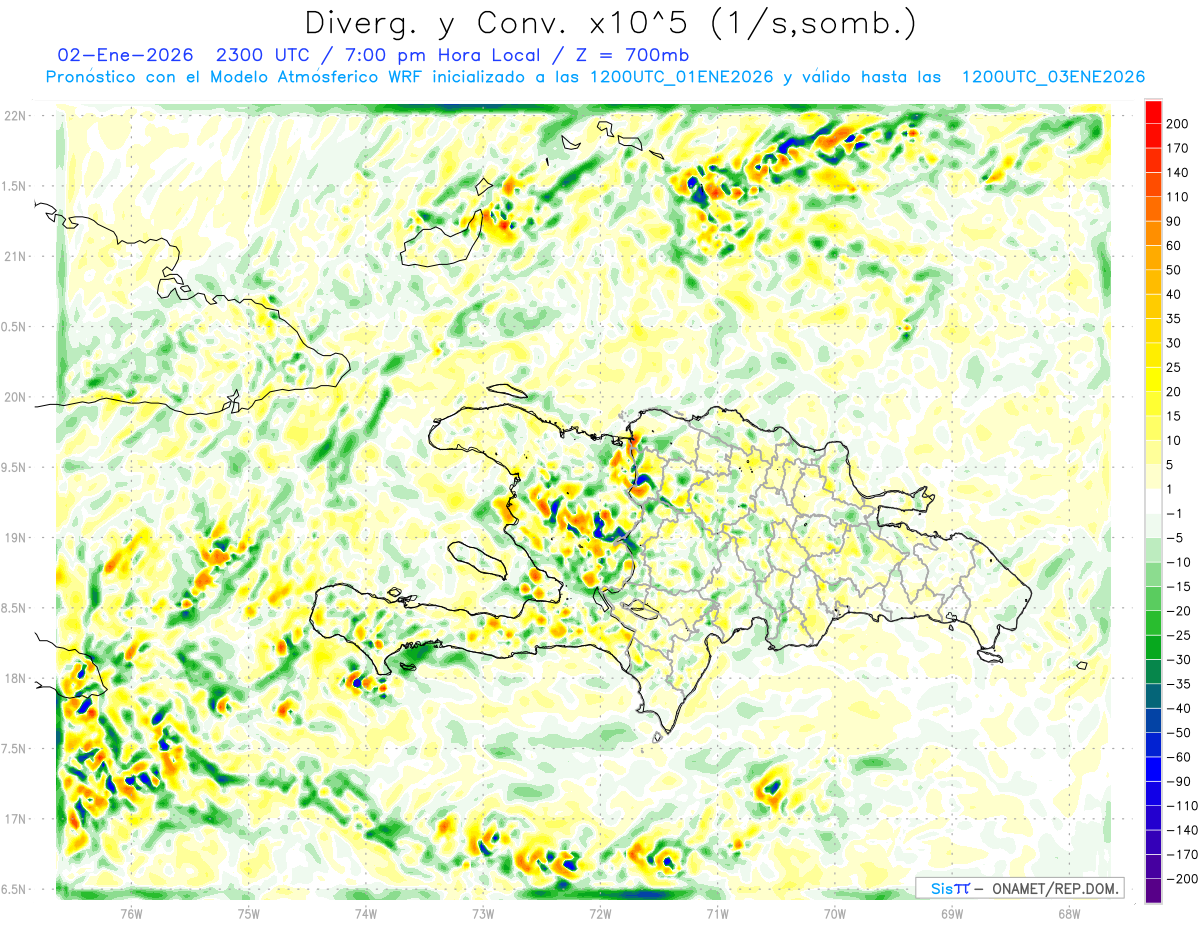Click the dark purple swatch below -200

(1153, 892)
